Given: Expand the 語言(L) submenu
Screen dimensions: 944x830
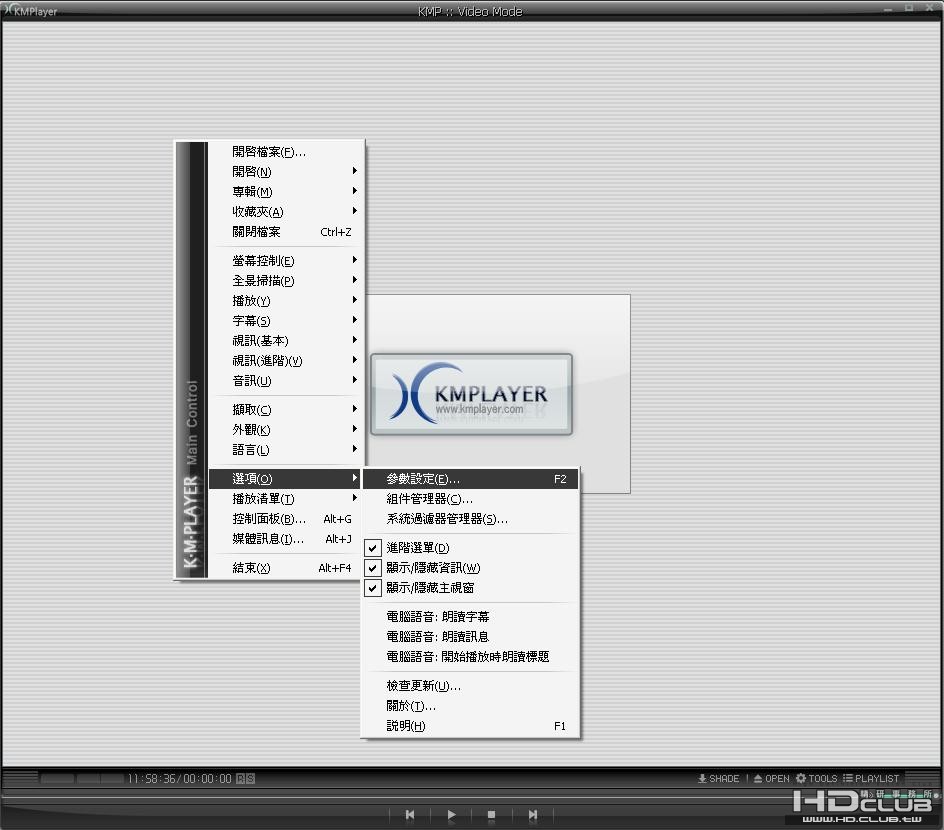Looking at the screenshot, I should tap(286, 450).
